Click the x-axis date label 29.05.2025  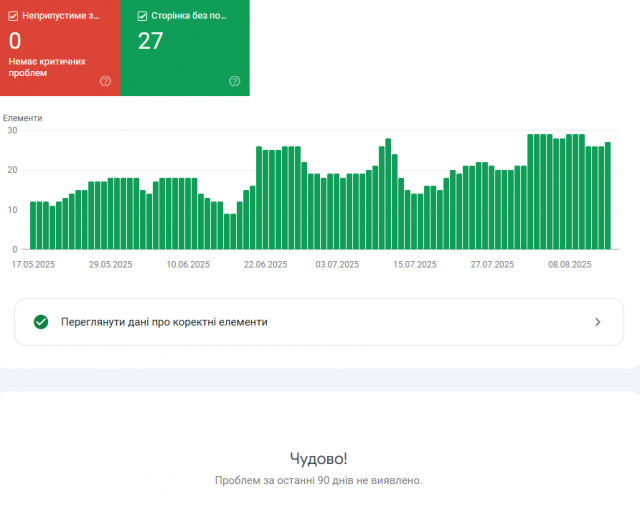click(x=111, y=265)
